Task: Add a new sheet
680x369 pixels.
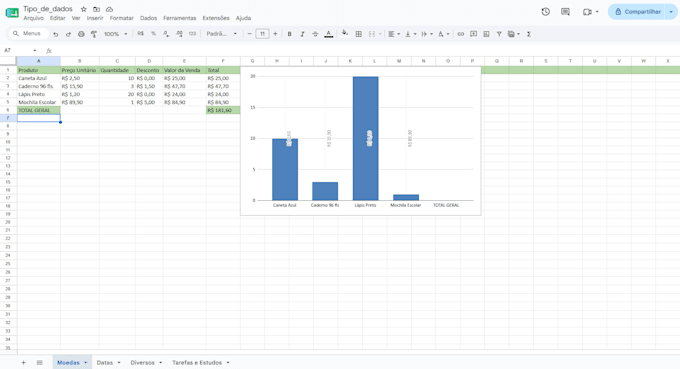Action: [x=23, y=362]
